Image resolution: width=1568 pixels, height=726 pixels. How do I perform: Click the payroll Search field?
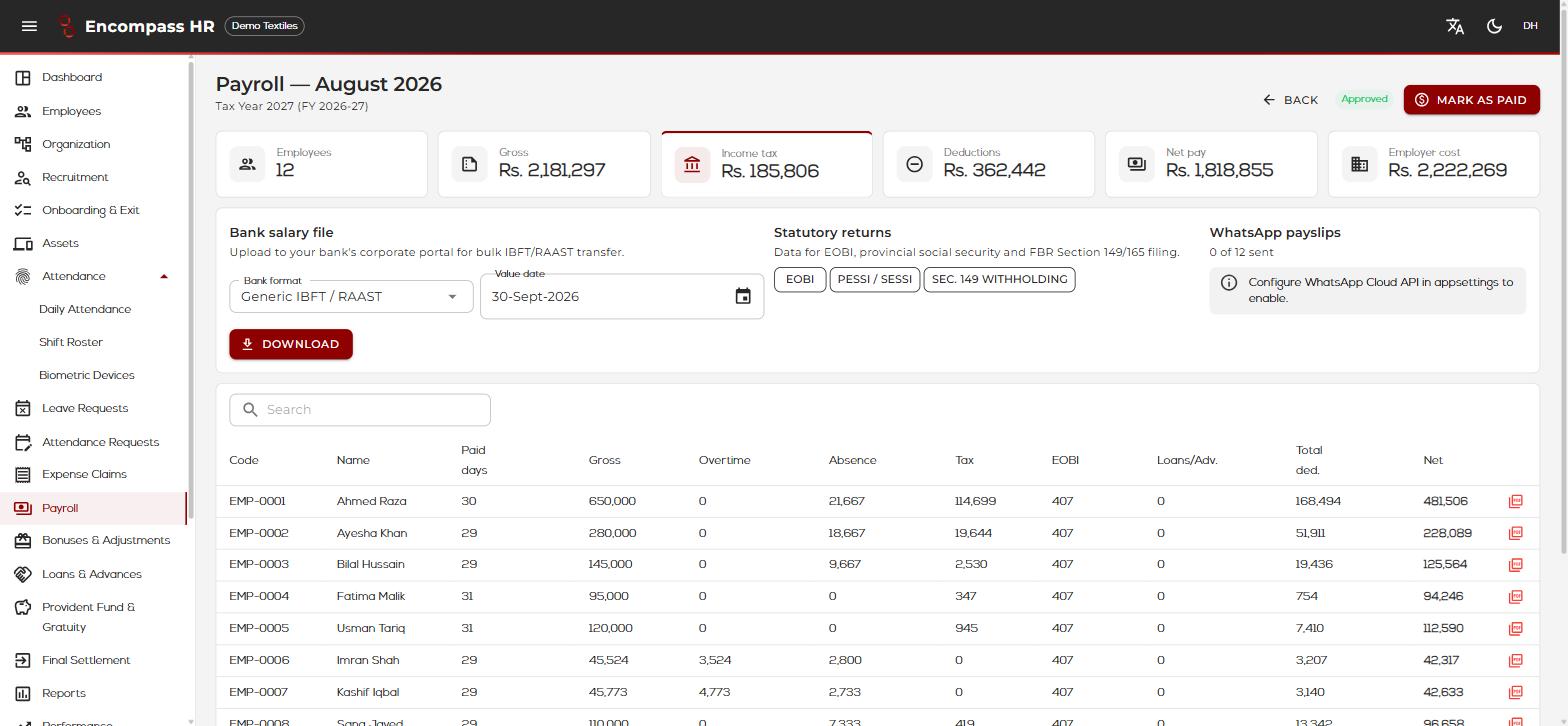pos(360,410)
